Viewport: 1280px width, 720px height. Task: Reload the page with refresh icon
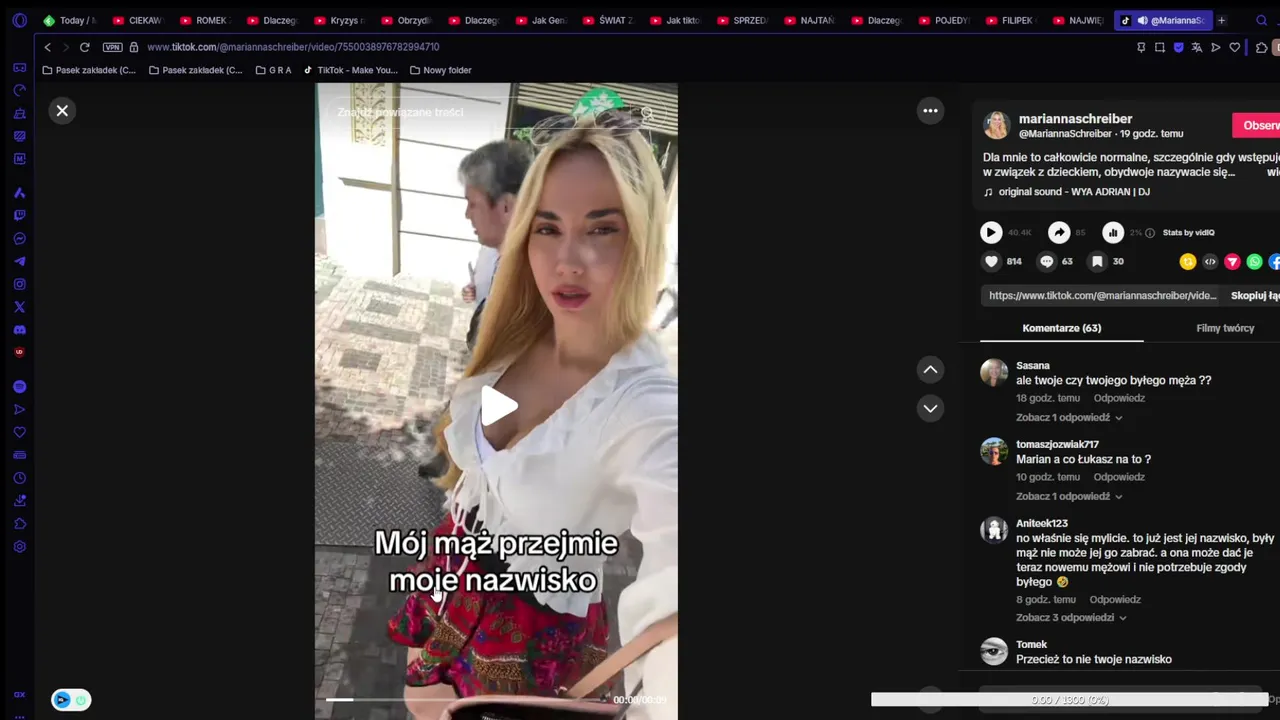click(x=85, y=47)
